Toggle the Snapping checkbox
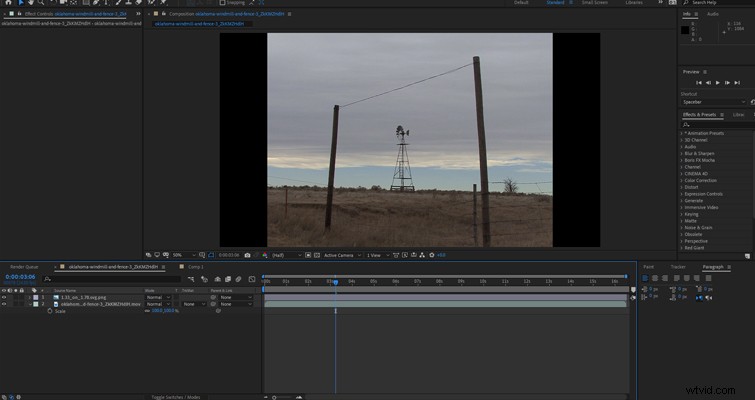The width and height of the screenshot is (755, 400). [x=222, y=2]
